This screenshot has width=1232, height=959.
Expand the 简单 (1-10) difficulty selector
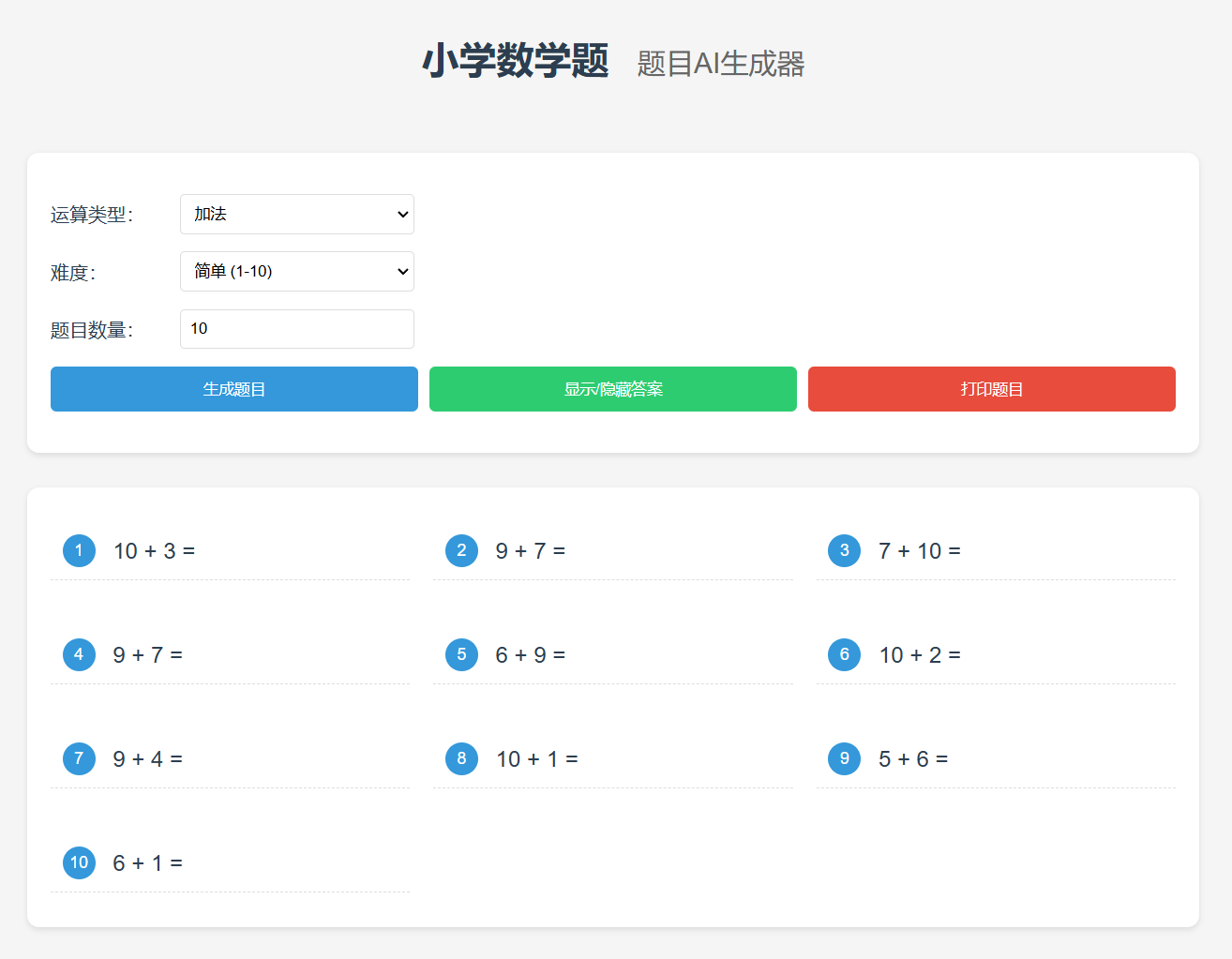pyautogui.click(x=296, y=271)
